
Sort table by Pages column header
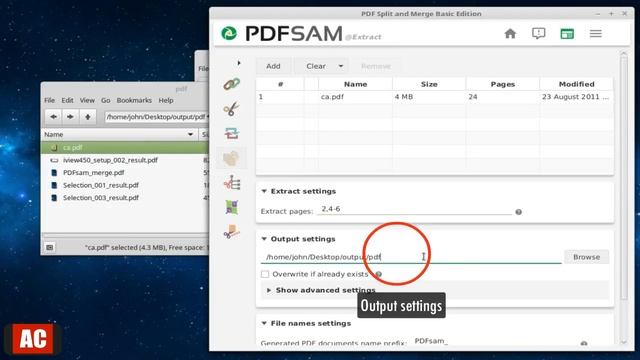coord(502,84)
